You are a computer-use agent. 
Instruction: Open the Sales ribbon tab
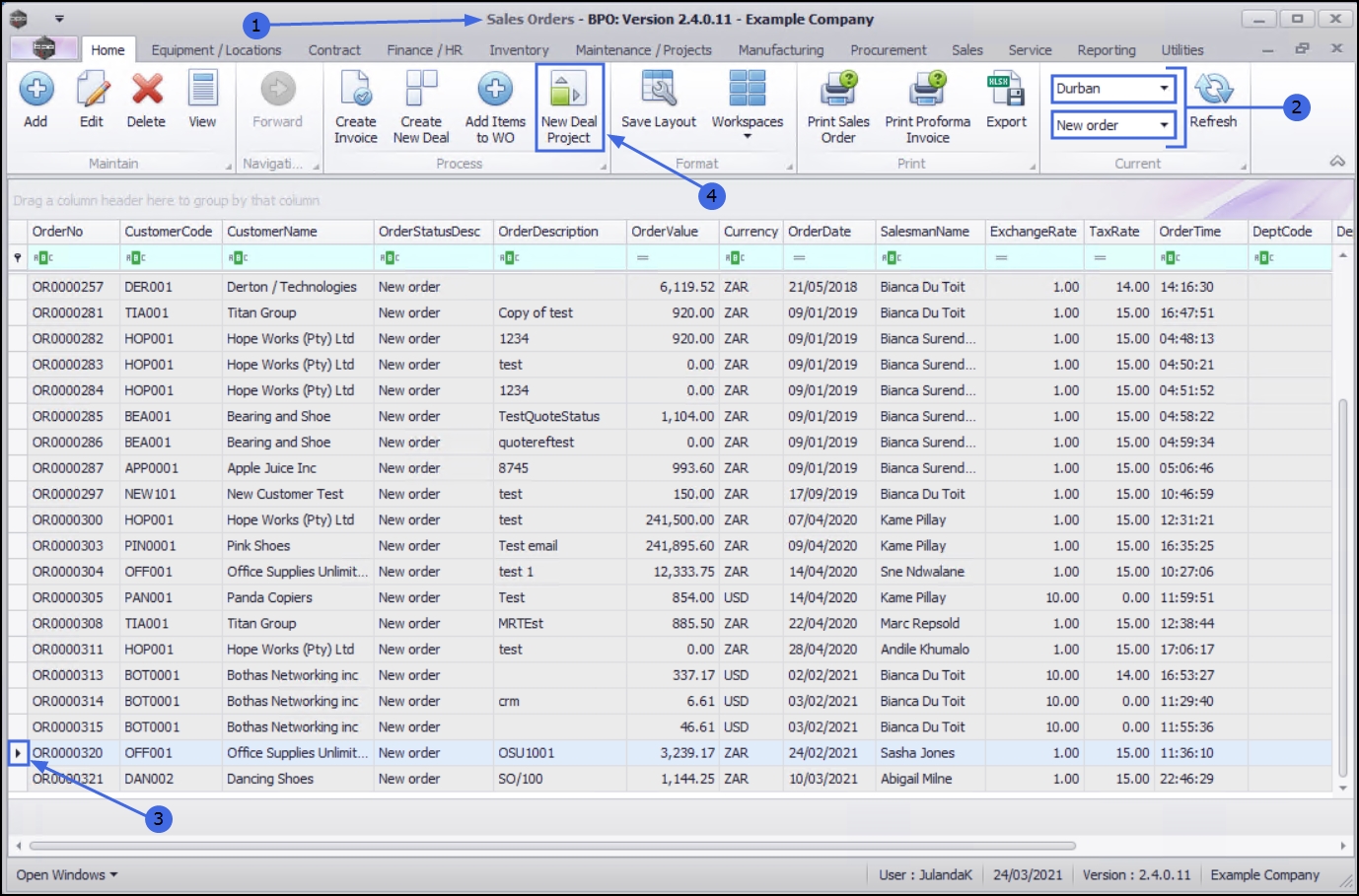pyautogui.click(x=966, y=50)
